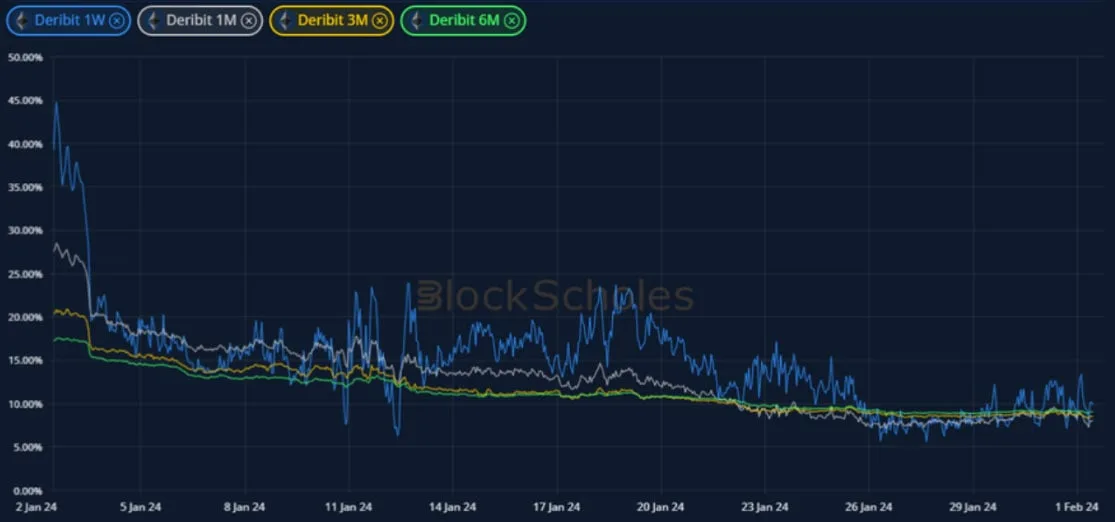Click the 14 Jan 24 date label
The width and height of the screenshot is (1115, 522).
click(x=452, y=507)
